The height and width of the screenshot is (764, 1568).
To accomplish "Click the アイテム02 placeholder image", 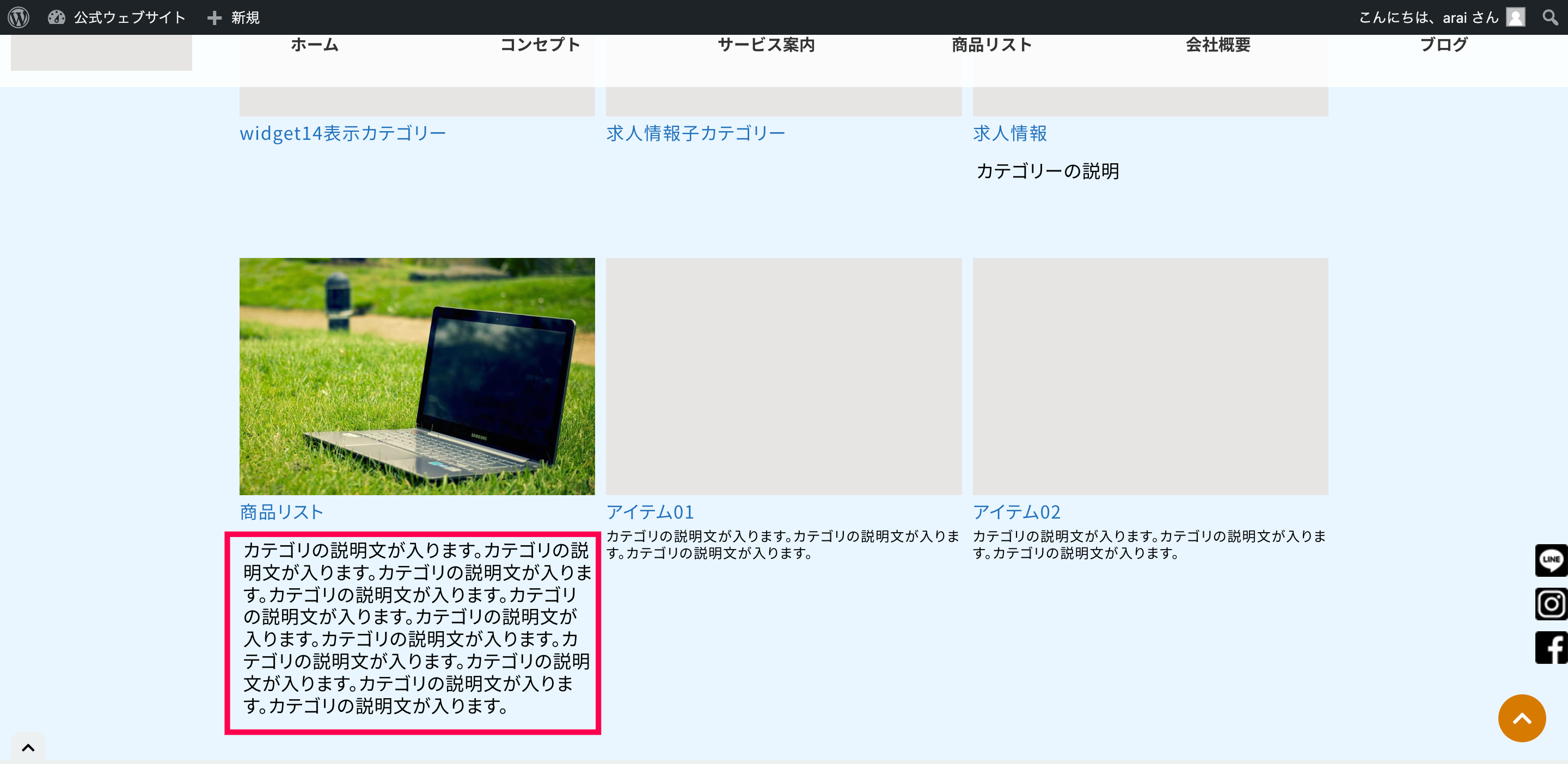I will click(x=1150, y=376).
